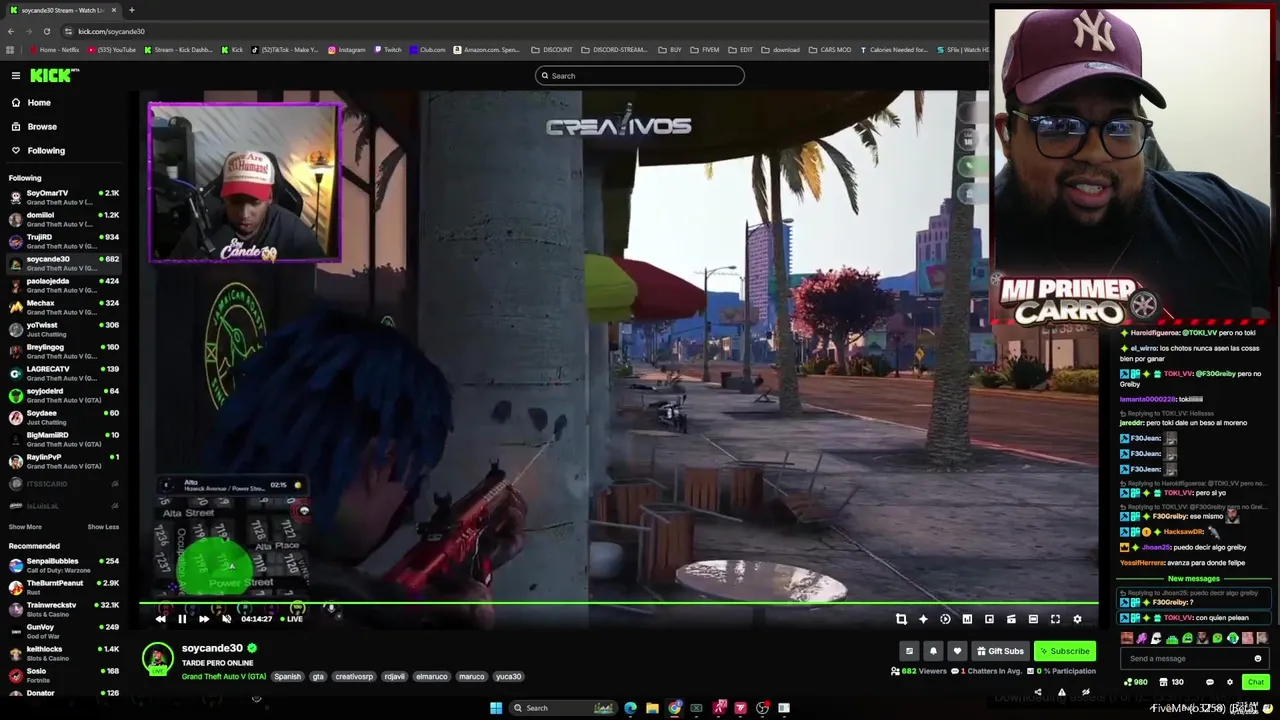Click the clock icon in player controls
The width and height of the screenshot is (1280, 720).
point(945,619)
